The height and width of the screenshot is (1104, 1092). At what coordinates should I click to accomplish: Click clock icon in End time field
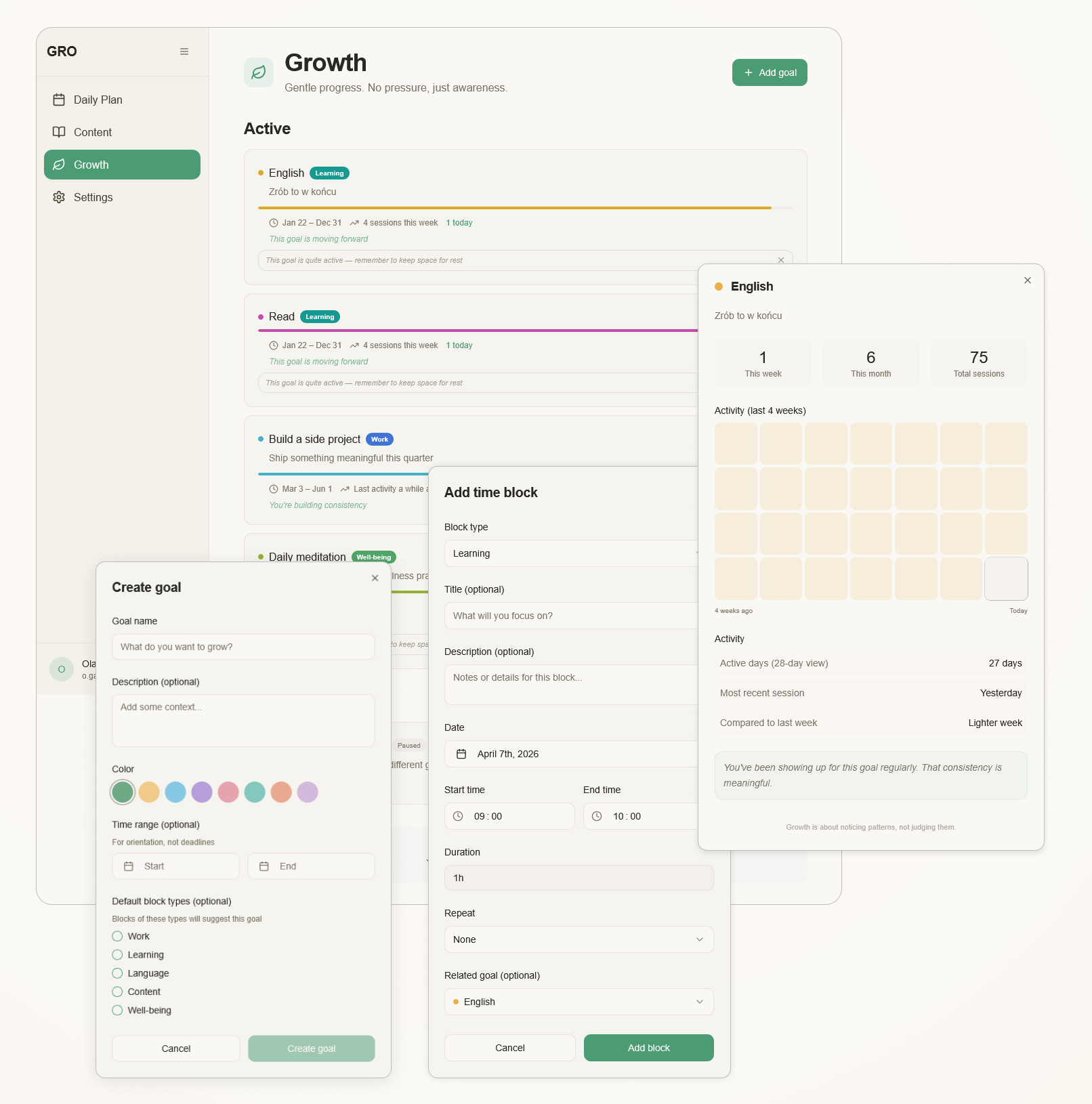(x=597, y=816)
